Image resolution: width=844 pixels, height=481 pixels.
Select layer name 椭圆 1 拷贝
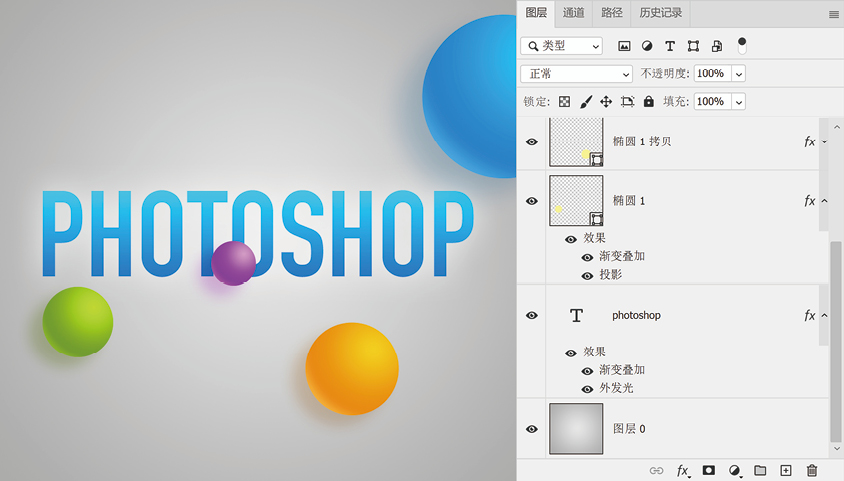[642, 142]
